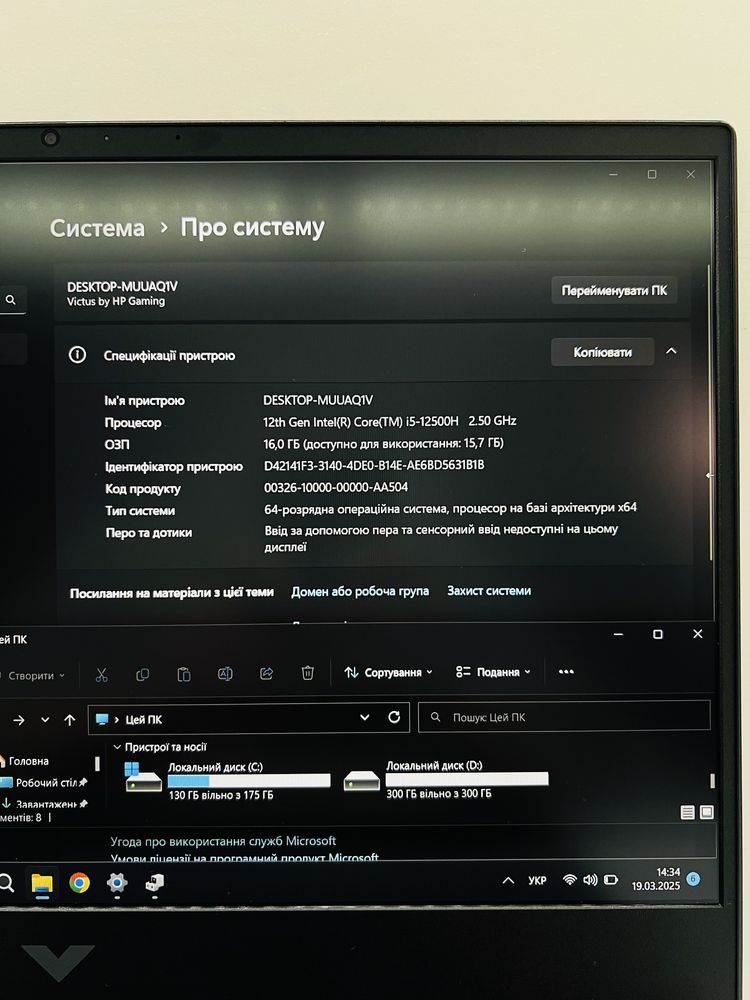This screenshot has height=1000, width=750.
Task: Click the Пошук: Цей ПК search field
Action: pyautogui.click(x=564, y=717)
